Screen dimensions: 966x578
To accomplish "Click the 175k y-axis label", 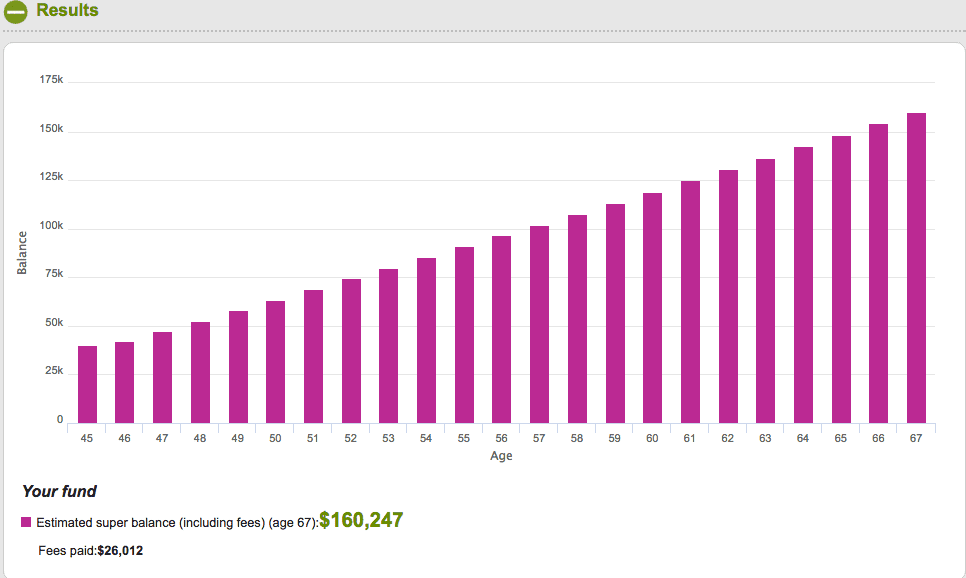I will pyautogui.click(x=51, y=79).
